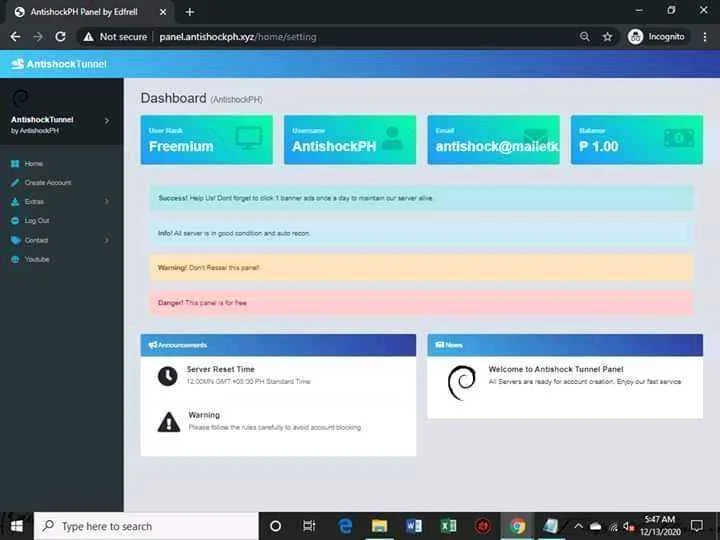Click the Freemium user rank card
This screenshot has height=540, width=720.
(207, 140)
